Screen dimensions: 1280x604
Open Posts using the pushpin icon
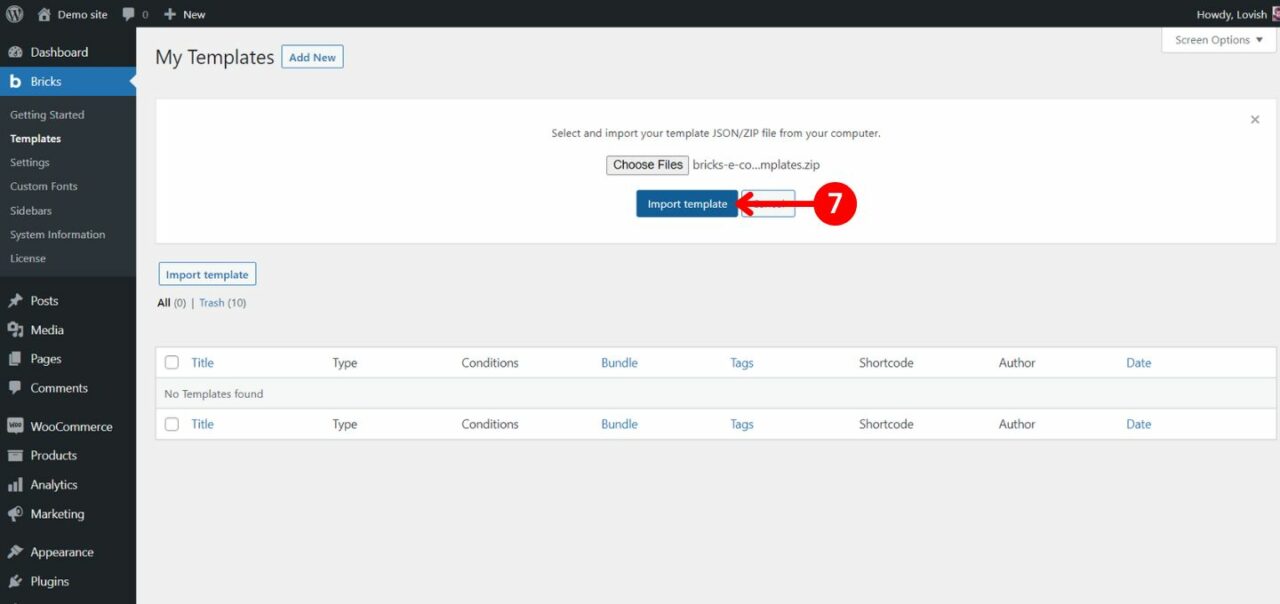point(17,300)
